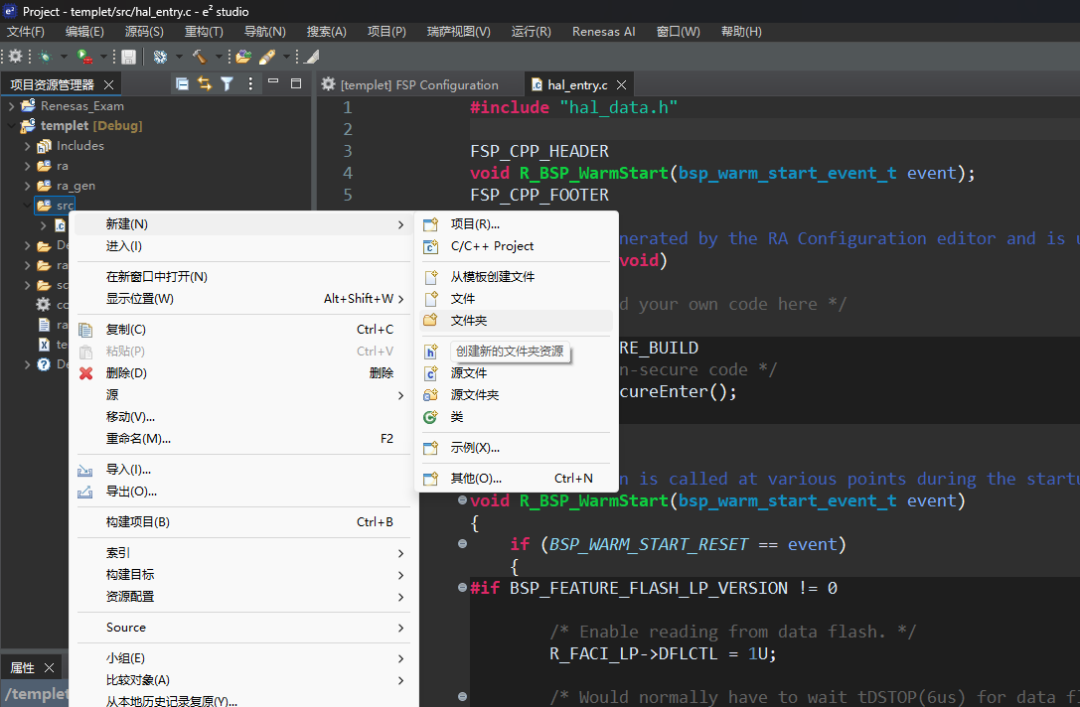Click the hammer Build icon
1080x707 pixels.
pyautogui.click(x=199, y=57)
